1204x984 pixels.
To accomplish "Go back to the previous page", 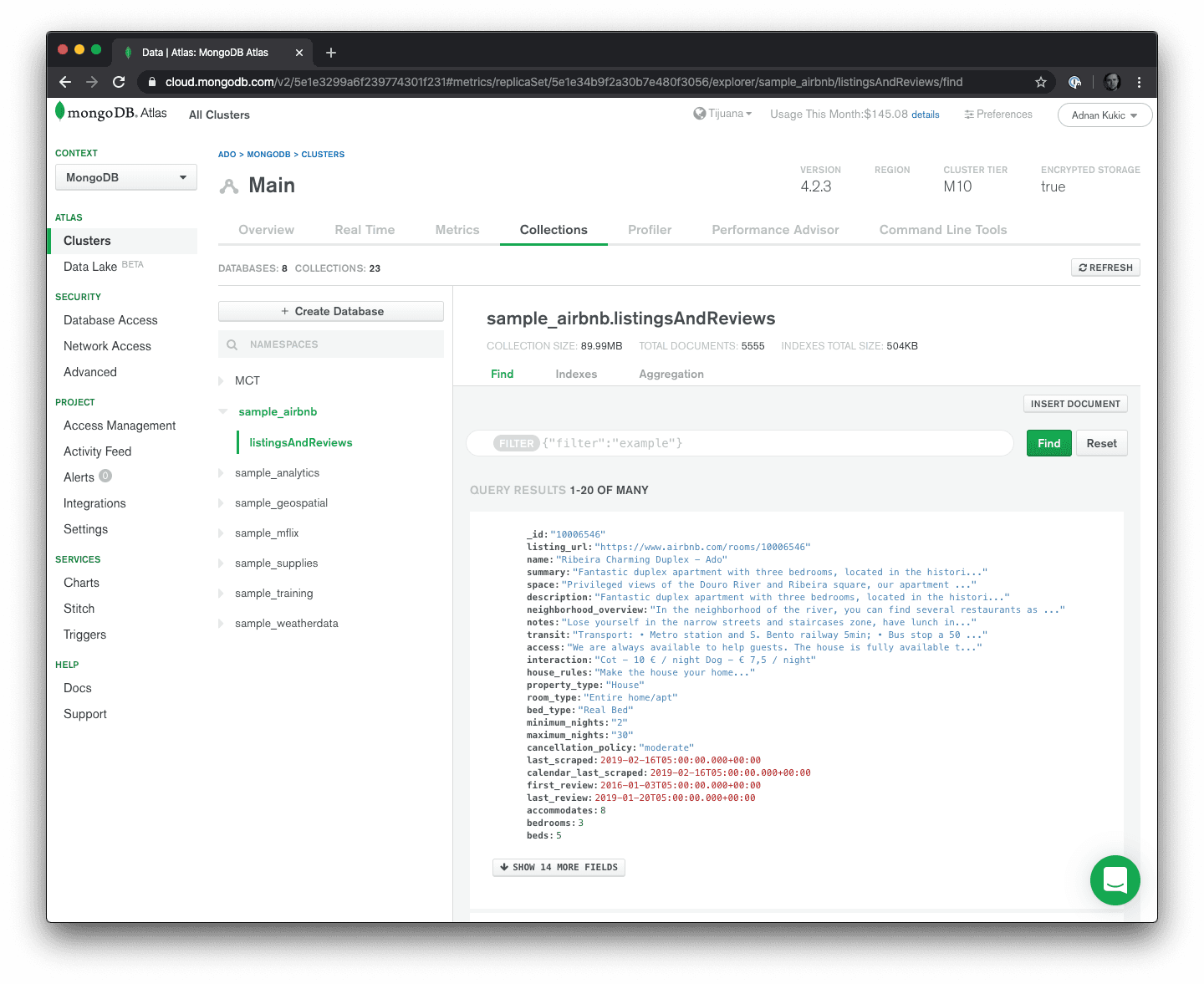I will pos(65,82).
